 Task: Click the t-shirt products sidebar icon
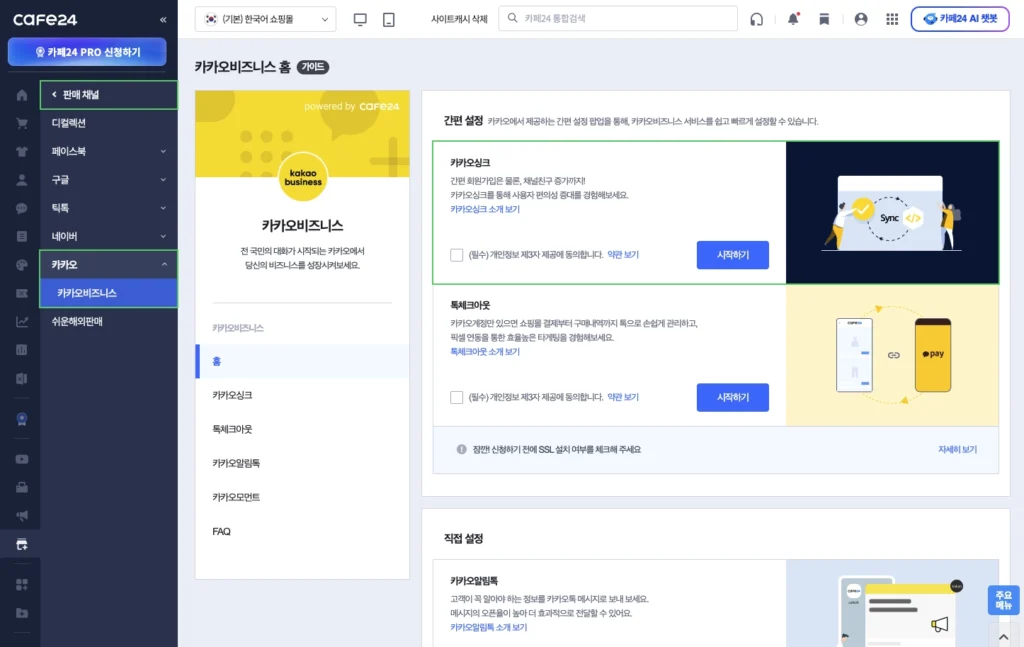point(21,152)
